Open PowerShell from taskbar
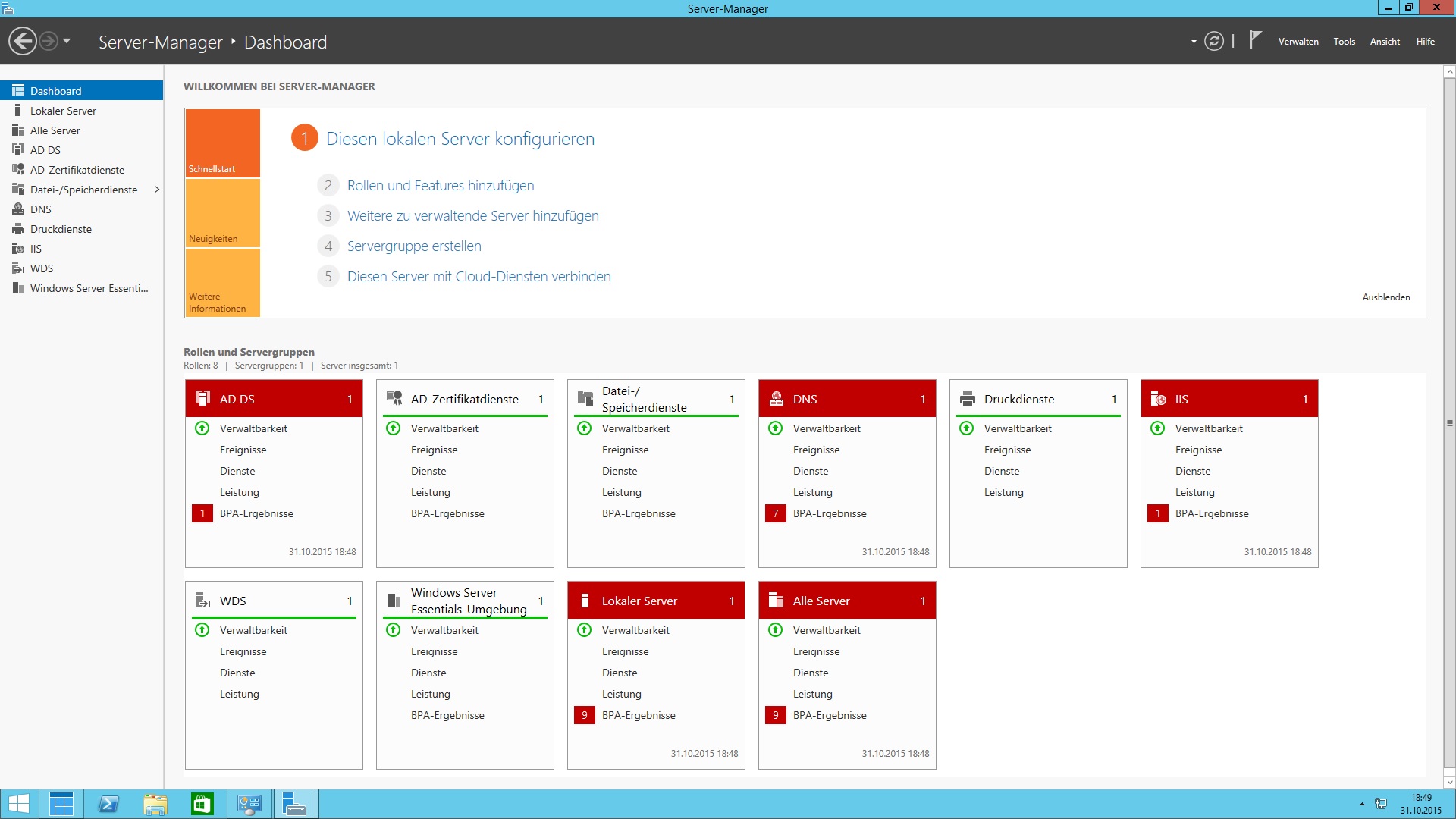Viewport: 1456px width, 819px height. tap(108, 804)
